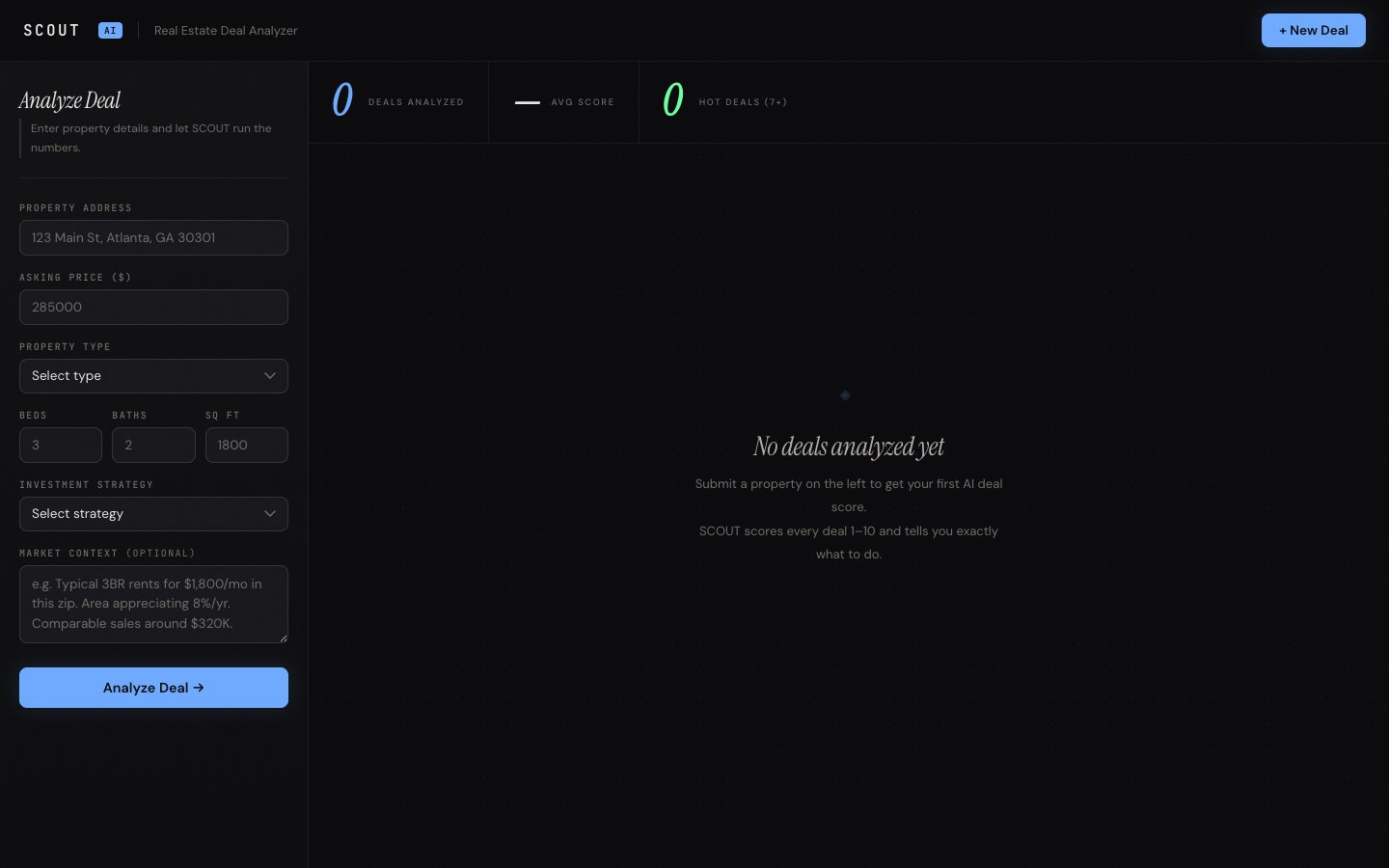The width and height of the screenshot is (1389, 868).
Task: Click the Beds number input
Action: pyautogui.click(x=61, y=445)
